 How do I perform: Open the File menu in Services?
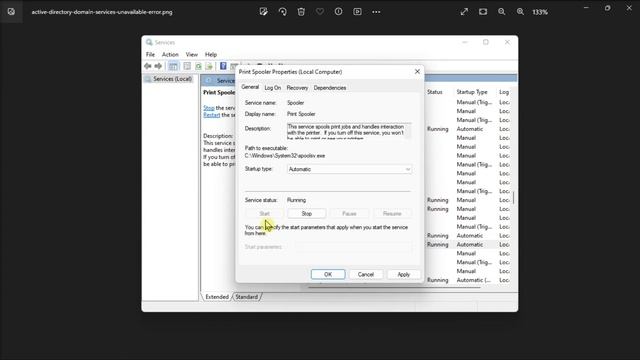click(150, 54)
